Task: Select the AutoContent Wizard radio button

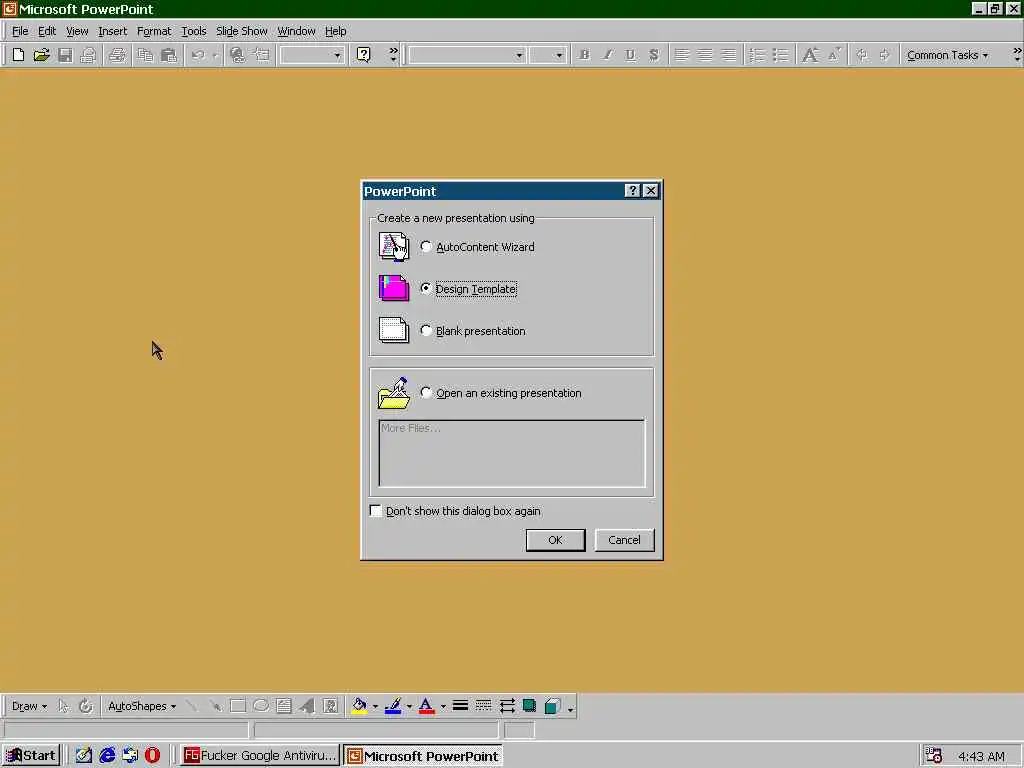Action: coord(426,246)
